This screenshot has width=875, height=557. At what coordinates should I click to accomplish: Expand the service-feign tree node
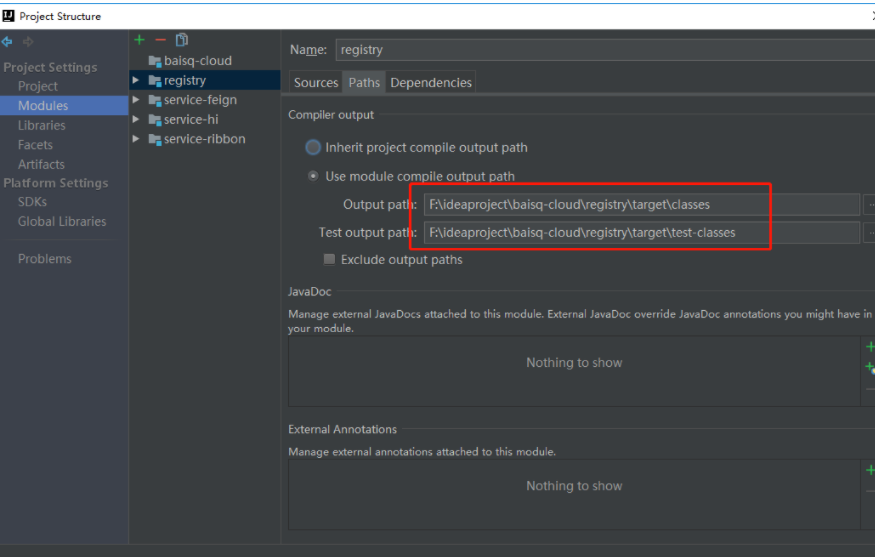coord(136,100)
